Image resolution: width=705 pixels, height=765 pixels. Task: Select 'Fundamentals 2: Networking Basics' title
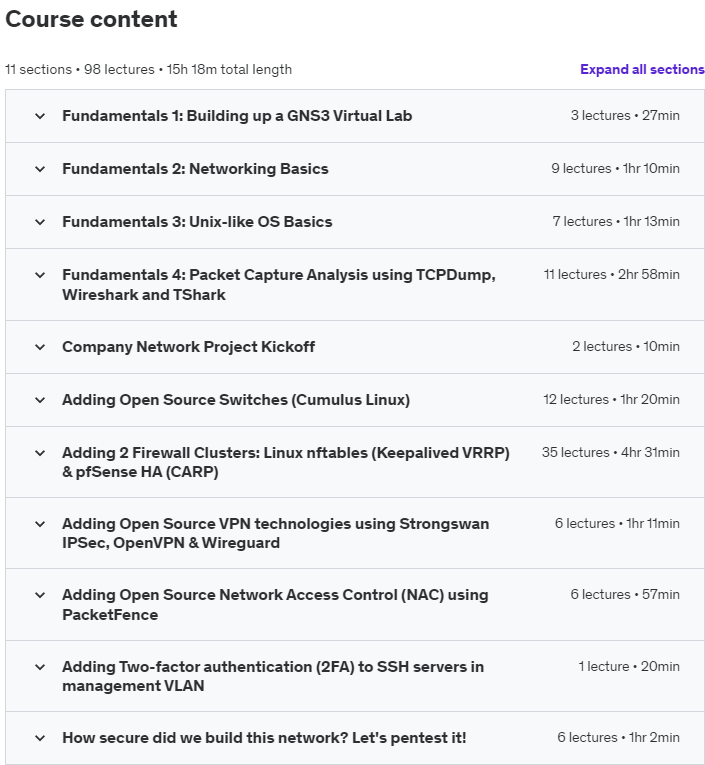click(195, 168)
